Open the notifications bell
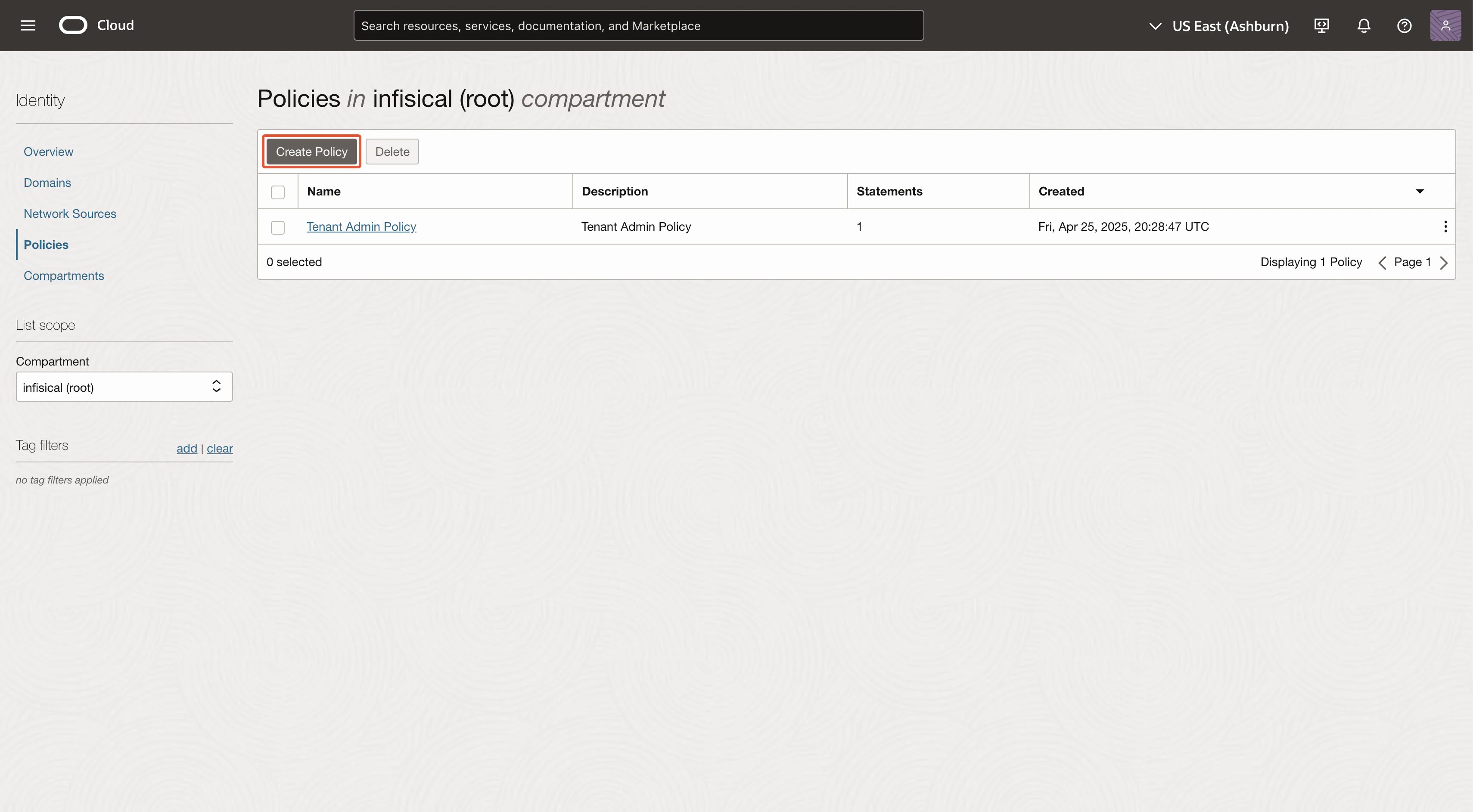This screenshot has width=1473, height=812. coord(1364,26)
